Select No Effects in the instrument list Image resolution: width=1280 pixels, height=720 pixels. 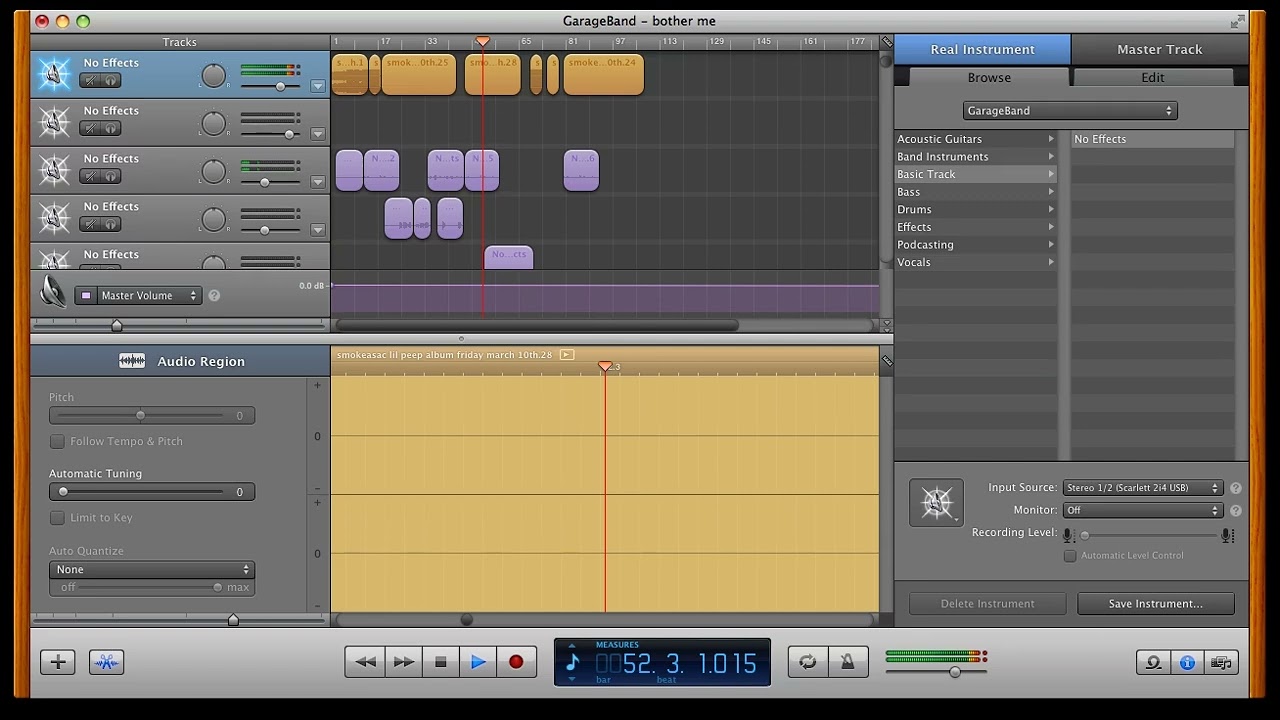(1152, 139)
